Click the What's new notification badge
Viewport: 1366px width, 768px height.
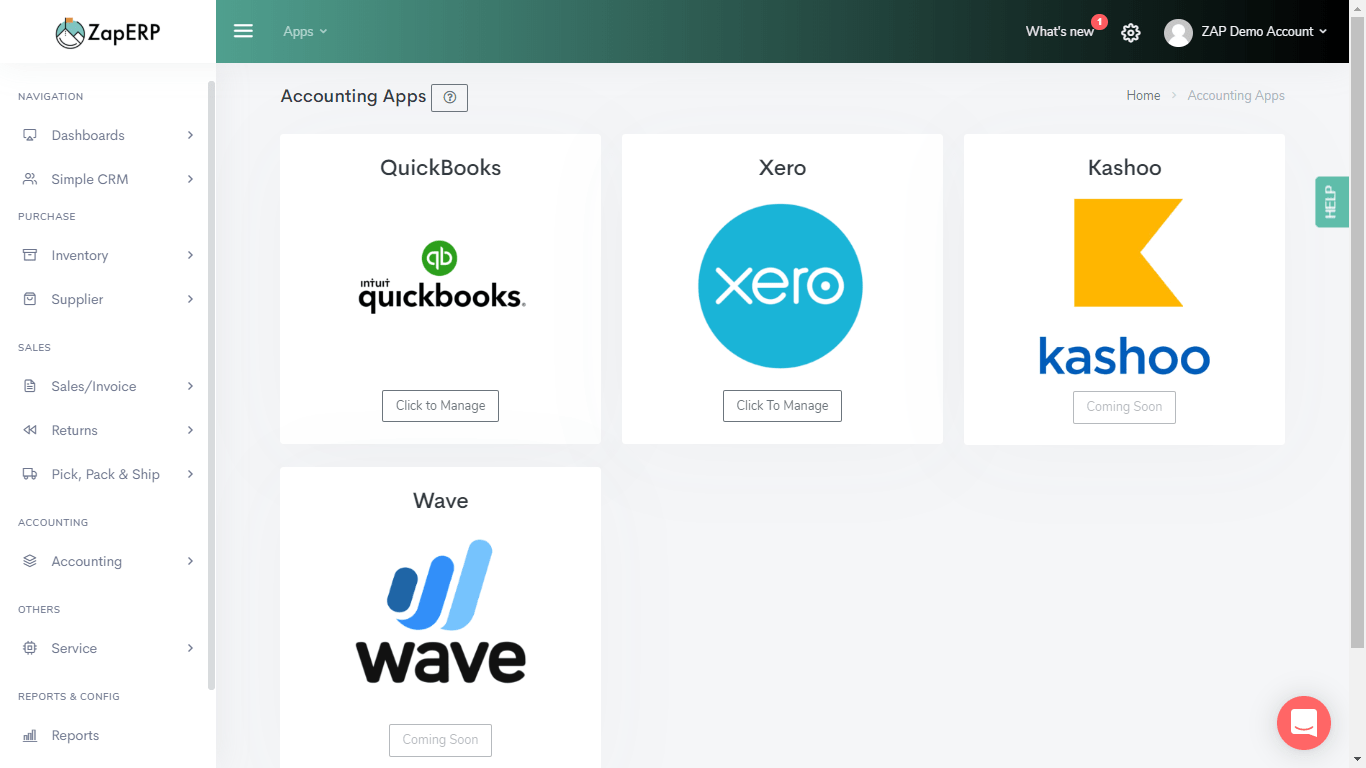tap(1099, 21)
